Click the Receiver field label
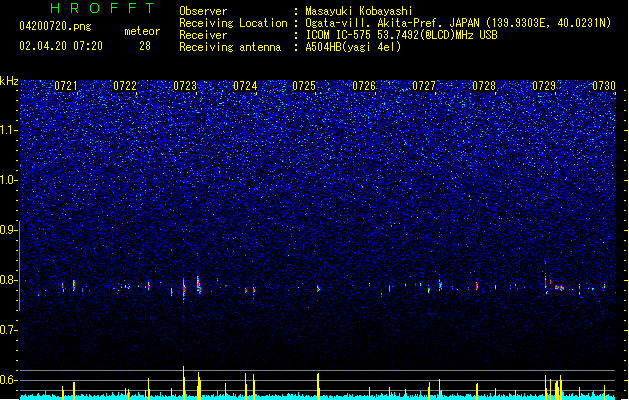The width and height of the screenshot is (629, 400). pyautogui.click(x=203, y=35)
